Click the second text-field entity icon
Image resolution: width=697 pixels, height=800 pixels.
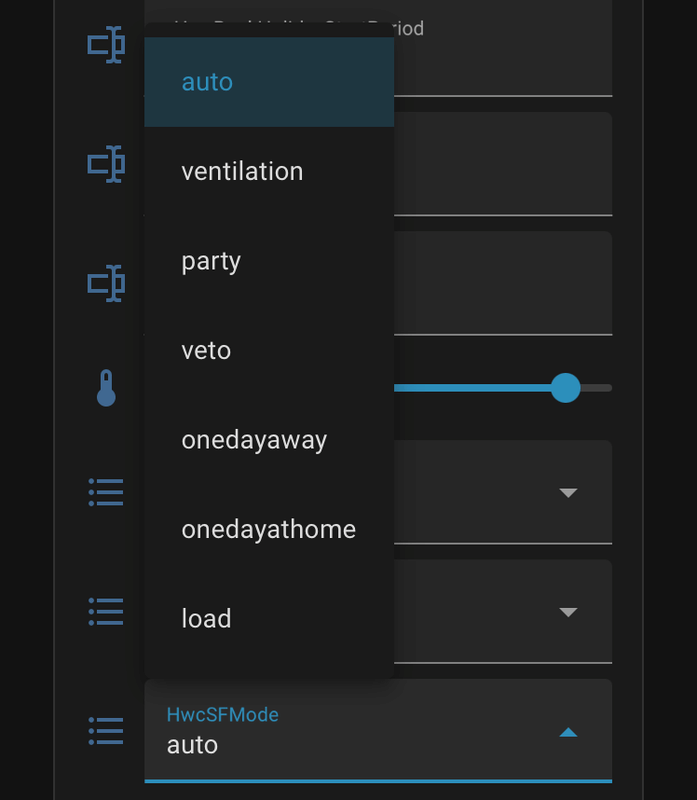tap(106, 164)
